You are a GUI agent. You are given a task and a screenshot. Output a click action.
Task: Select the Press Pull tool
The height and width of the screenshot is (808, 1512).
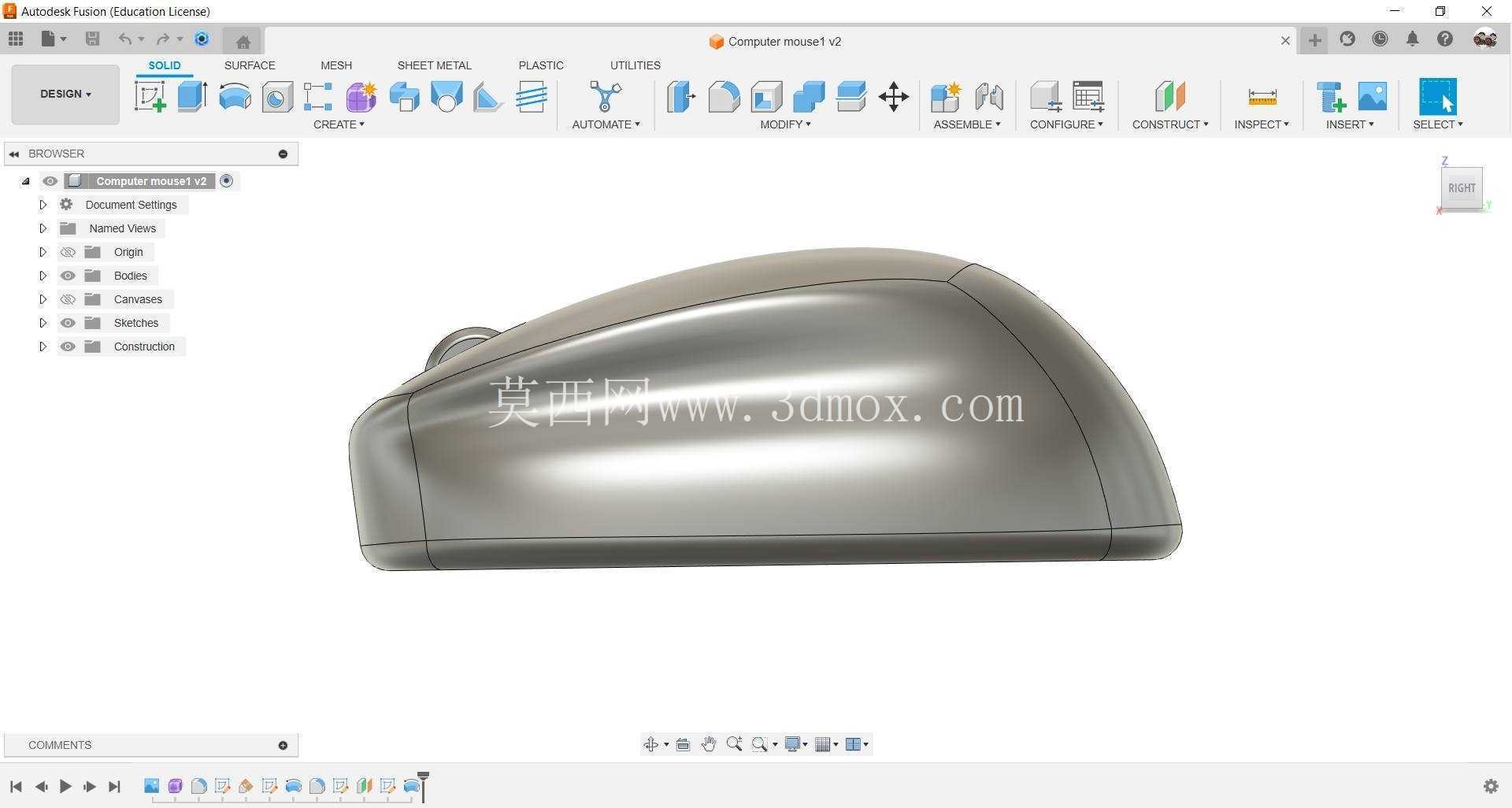681,97
